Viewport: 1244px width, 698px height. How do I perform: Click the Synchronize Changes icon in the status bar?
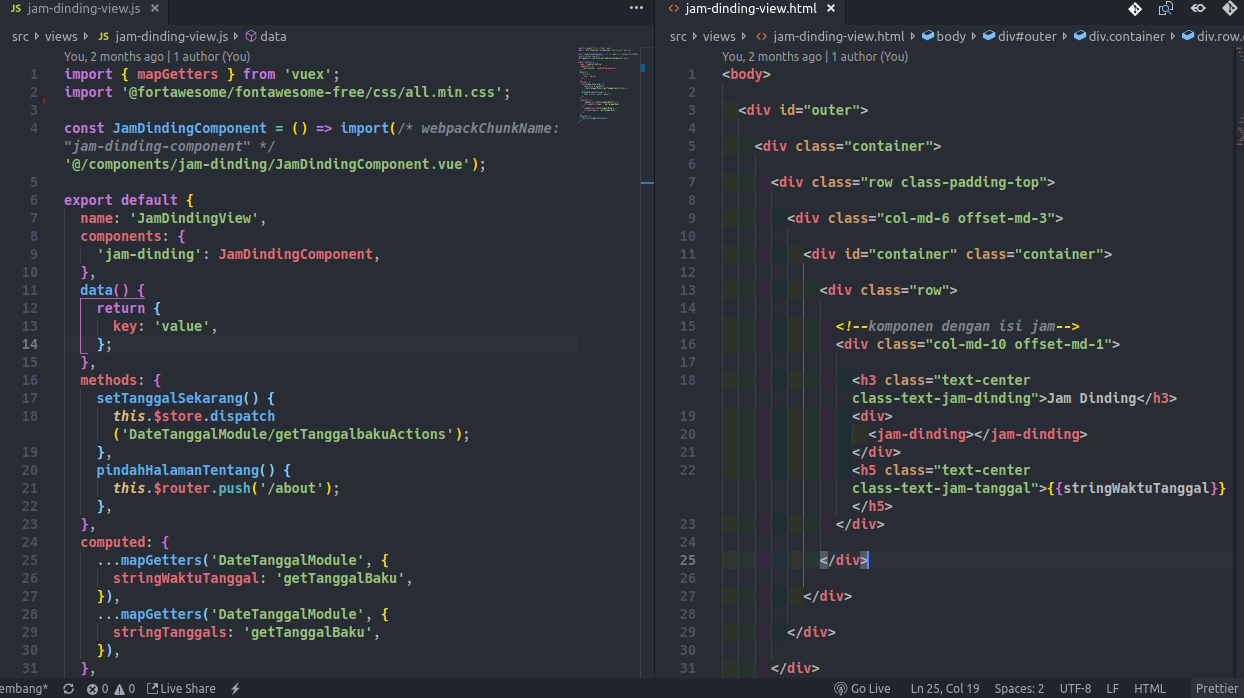click(67, 688)
